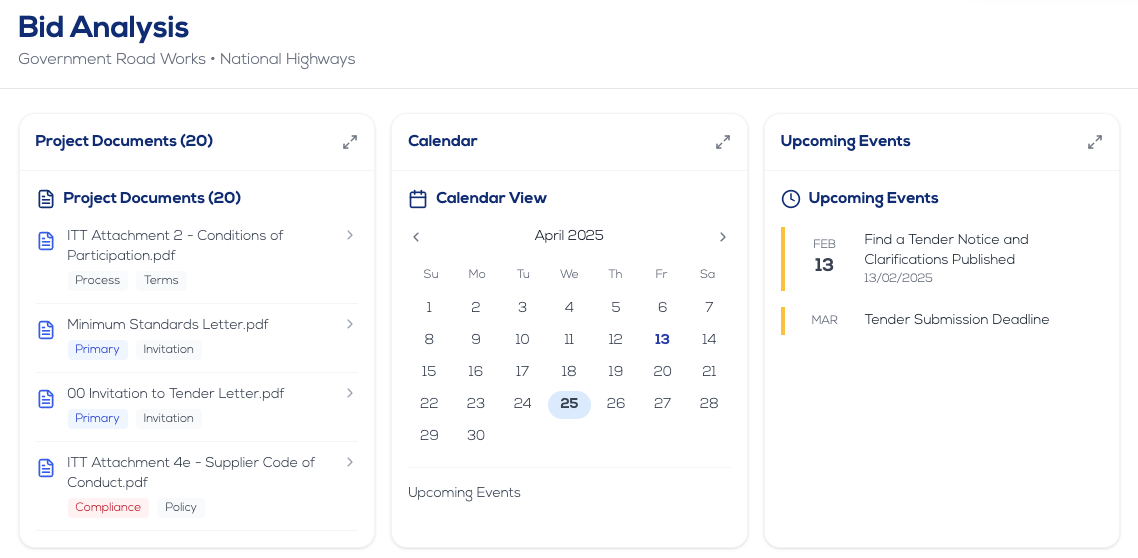Click the file icon for 00 Invitation to Tender Letter.pdf
Image resolution: width=1138 pixels, height=558 pixels.
click(46, 399)
